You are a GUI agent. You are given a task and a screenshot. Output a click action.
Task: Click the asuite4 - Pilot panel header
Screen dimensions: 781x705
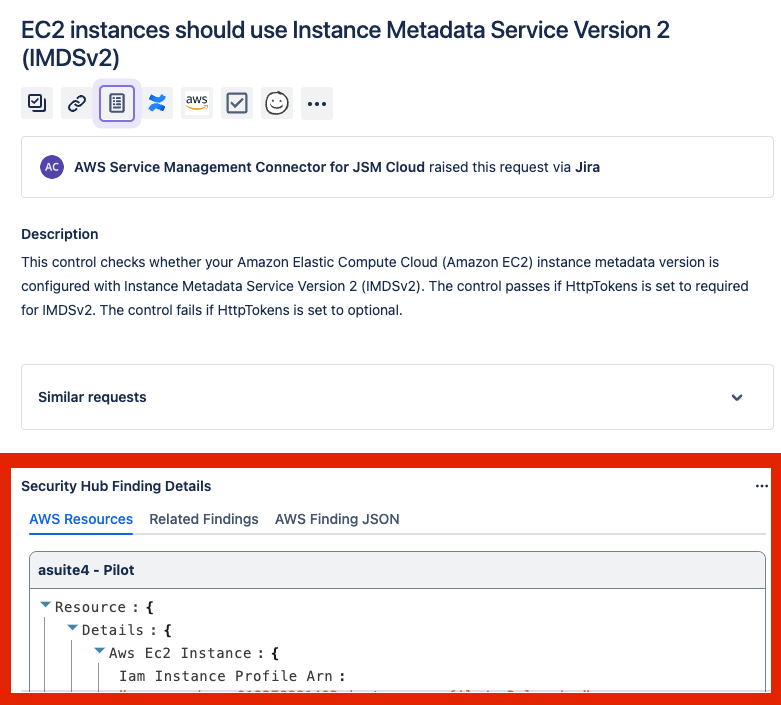(x=397, y=570)
